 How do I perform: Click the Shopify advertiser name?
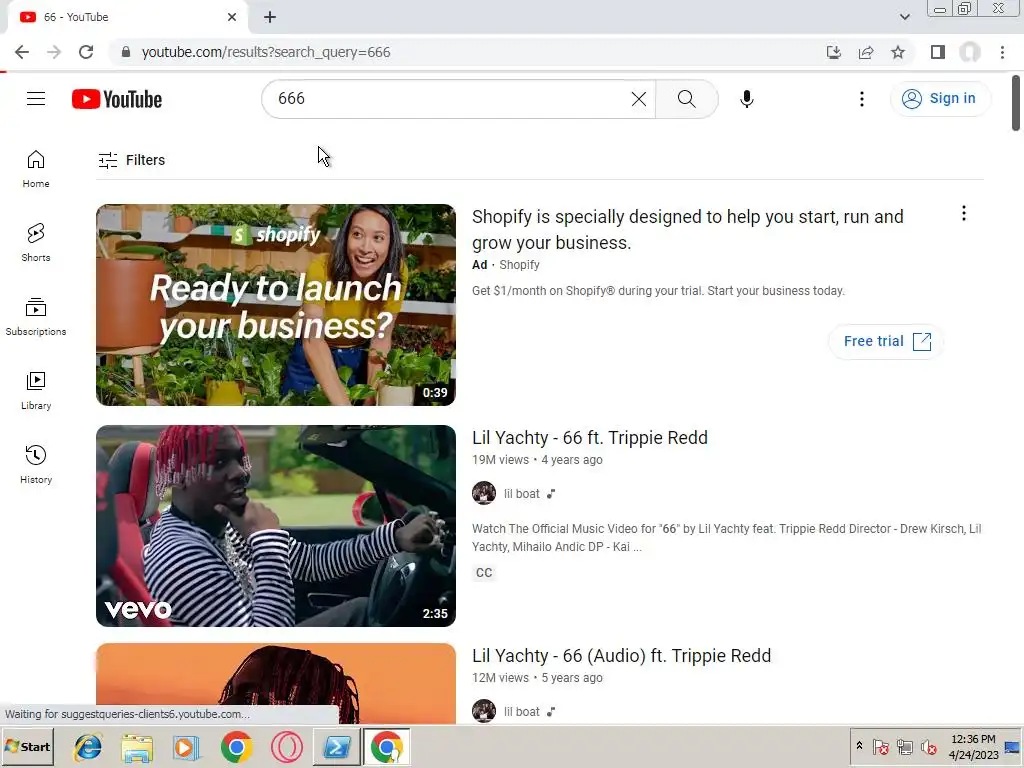(519, 264)
